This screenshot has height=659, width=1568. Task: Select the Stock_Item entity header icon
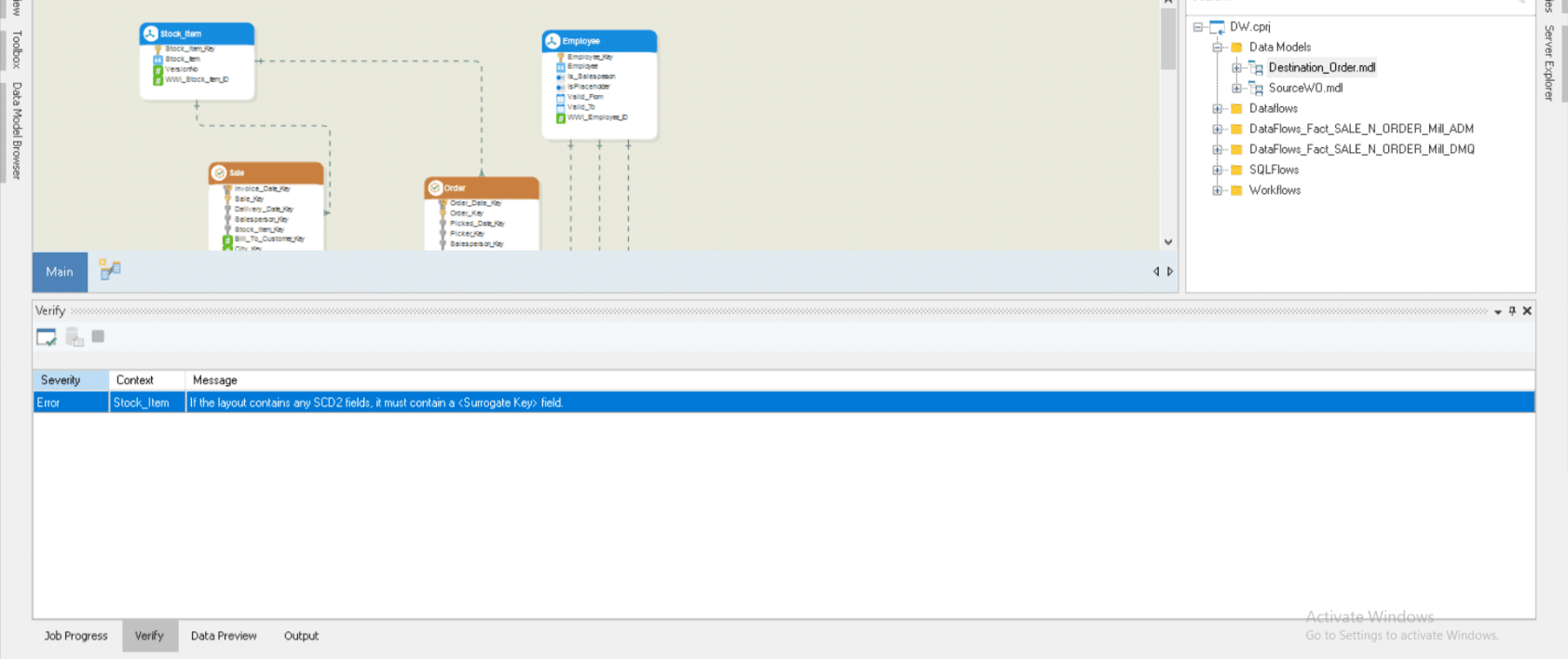[x=150, y=34]
